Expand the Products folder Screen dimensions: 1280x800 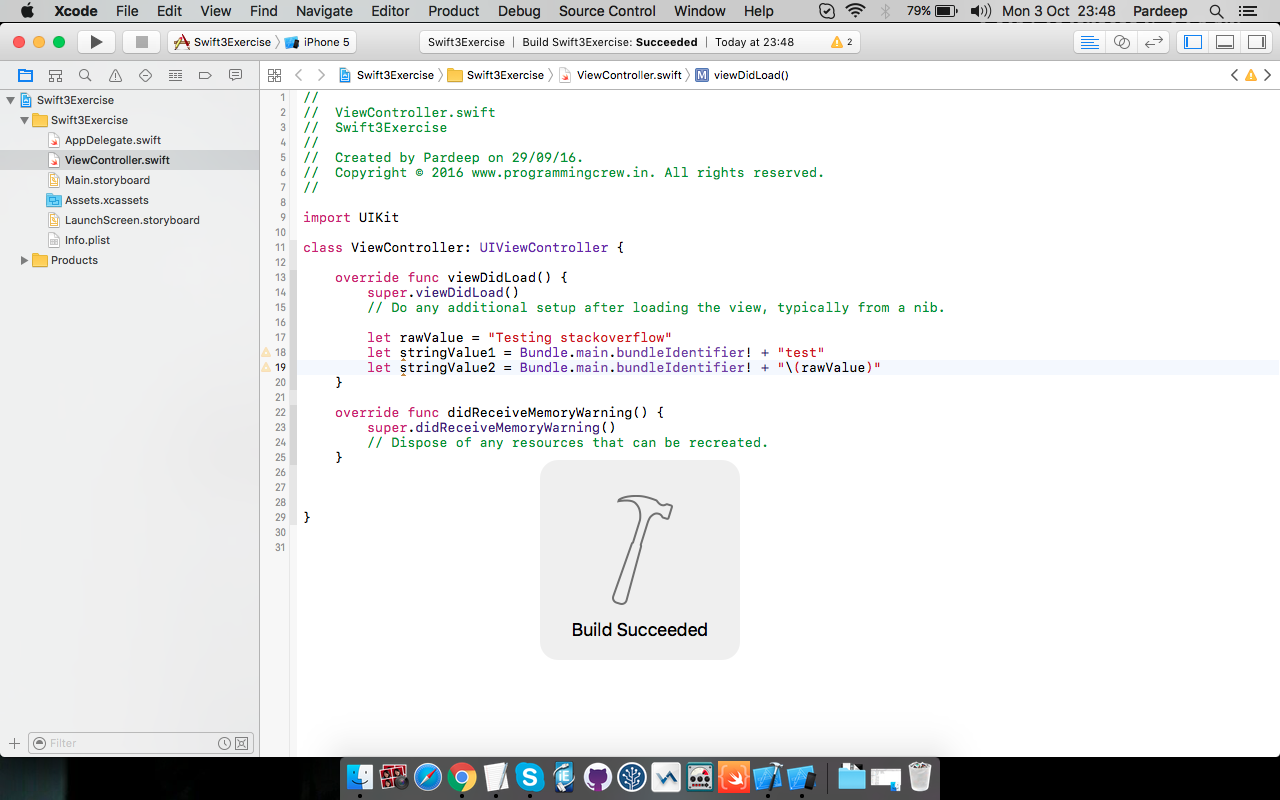tap(25, 260)
